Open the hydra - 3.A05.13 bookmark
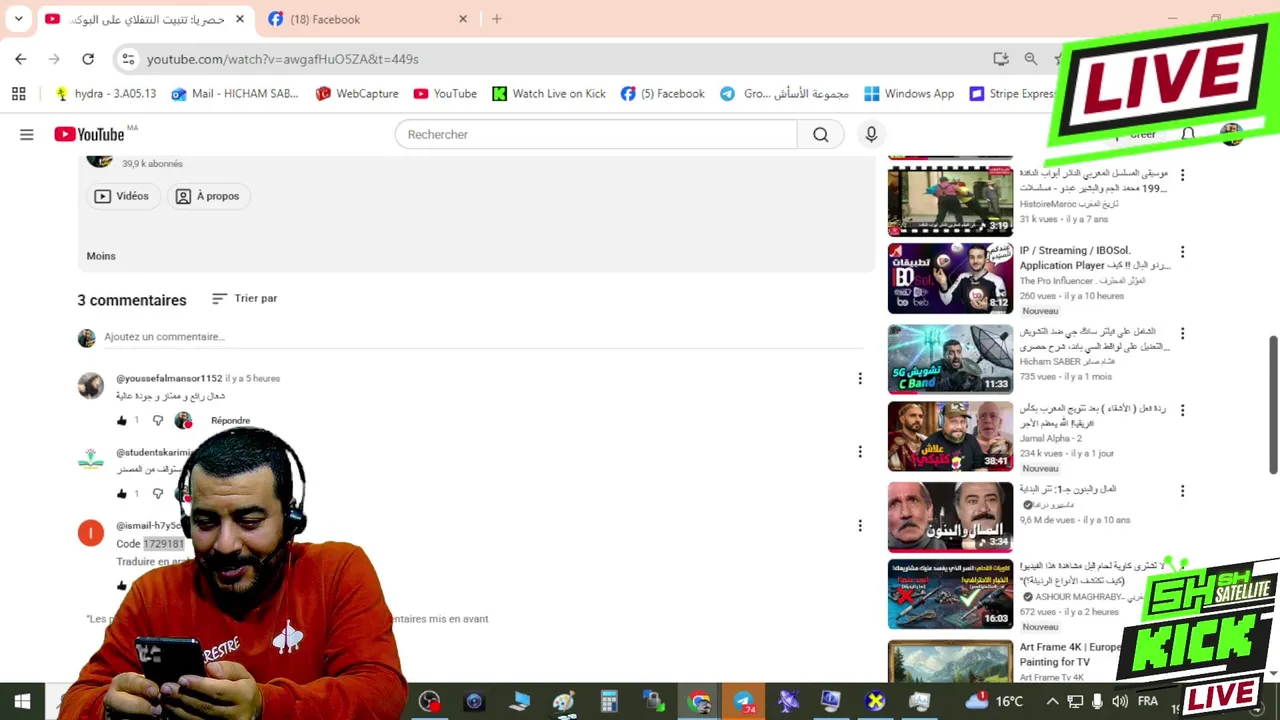Viewport: 1280px width, 720px height. click(x=106, y=93)
